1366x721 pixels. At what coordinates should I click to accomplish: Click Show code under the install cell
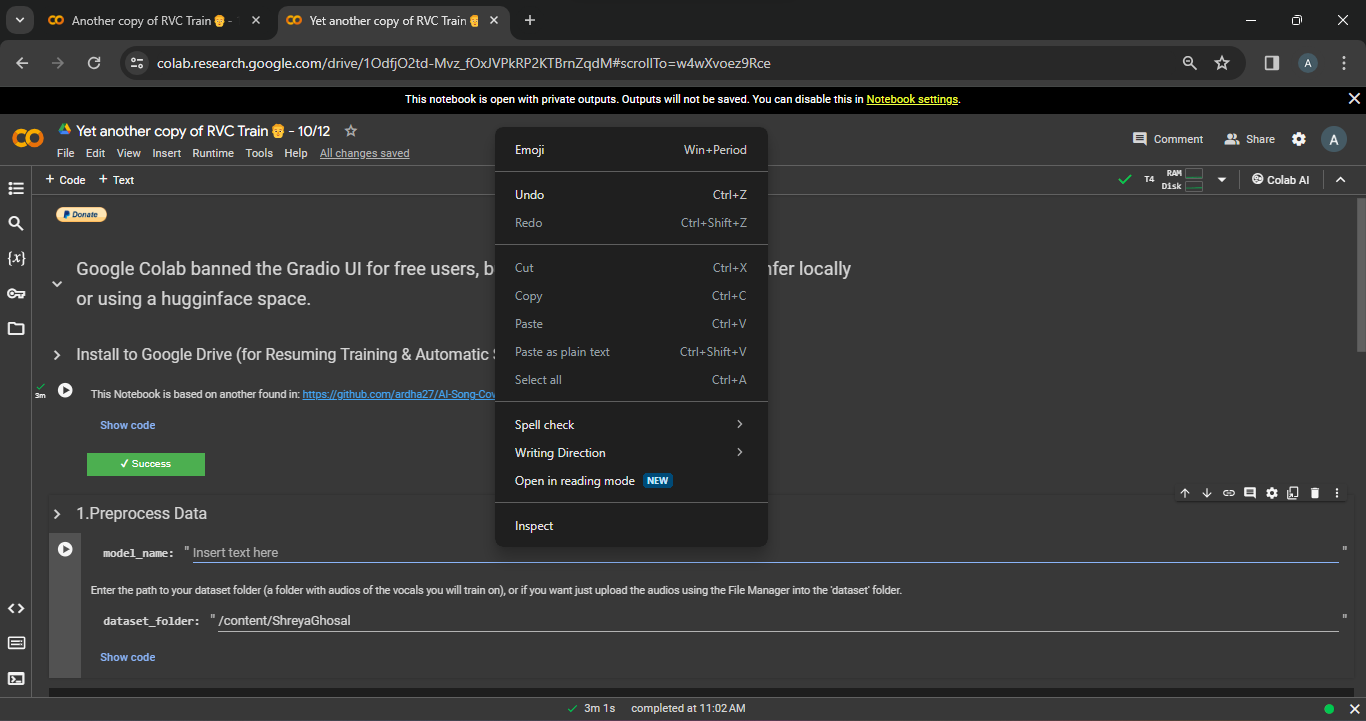[x=127, y=425]
